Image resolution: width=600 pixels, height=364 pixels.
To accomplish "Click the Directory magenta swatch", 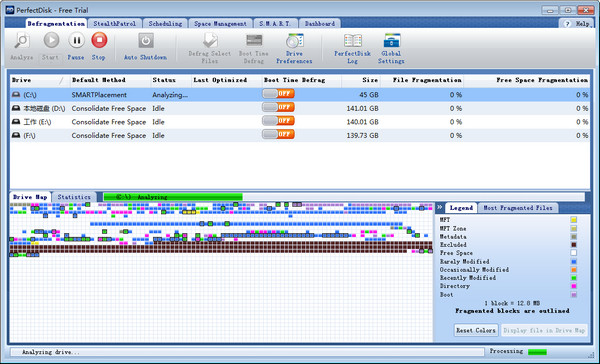I will (574, 286).
